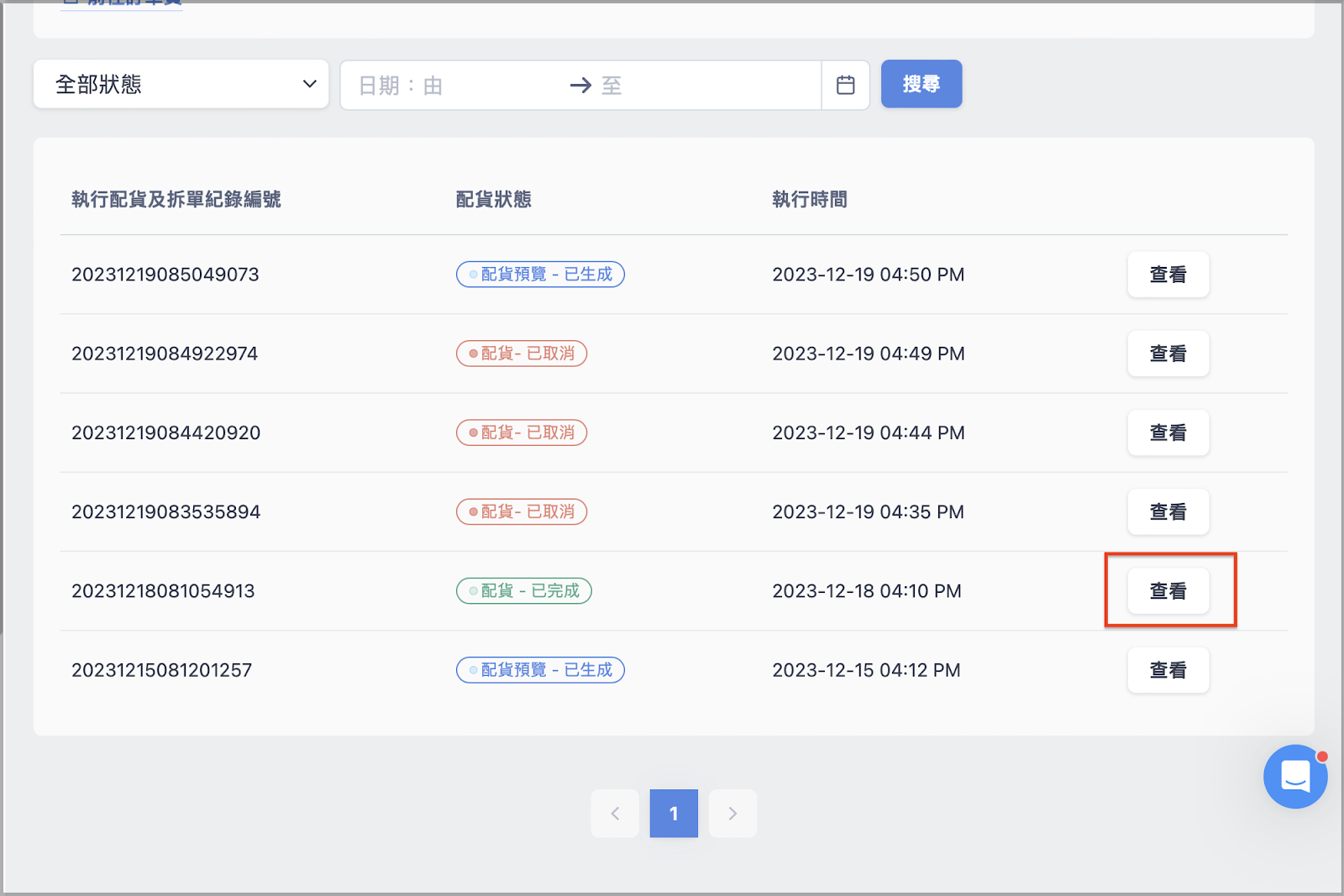Image resolution: width=1344 pixels, height=896 pixels.
Task: Go to previous page arrow
Action: pyautogui.click(x=615, y=813)
